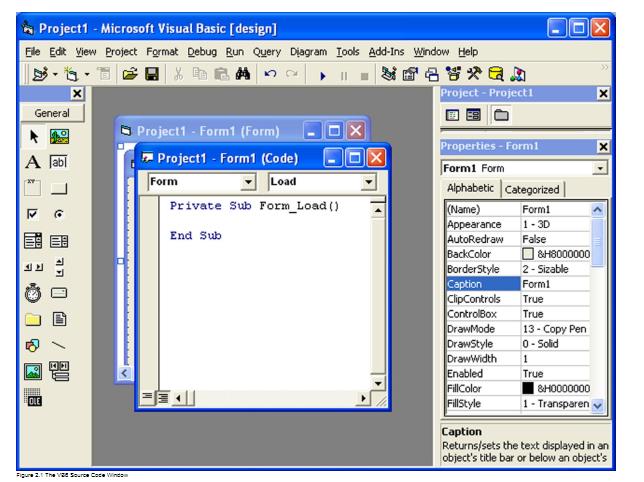Viewport: 644px width, 482px height.
Task: Select the Pointer tool in toolbox
Action: coord(34,136)
